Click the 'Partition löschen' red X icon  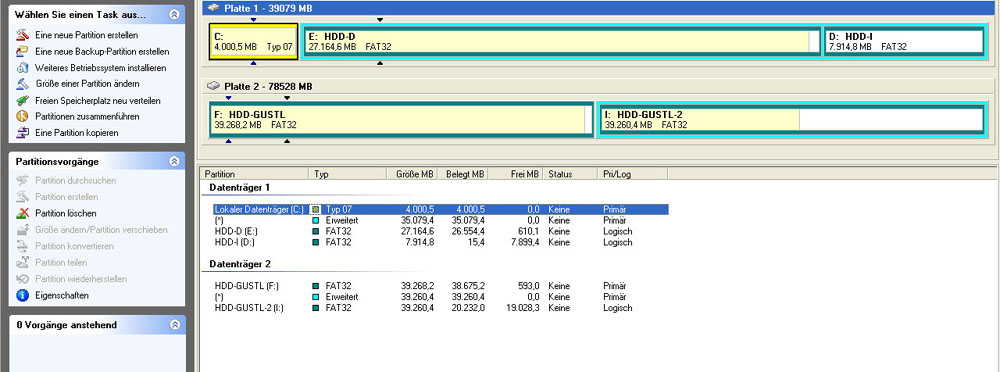(x=23, y=213)
